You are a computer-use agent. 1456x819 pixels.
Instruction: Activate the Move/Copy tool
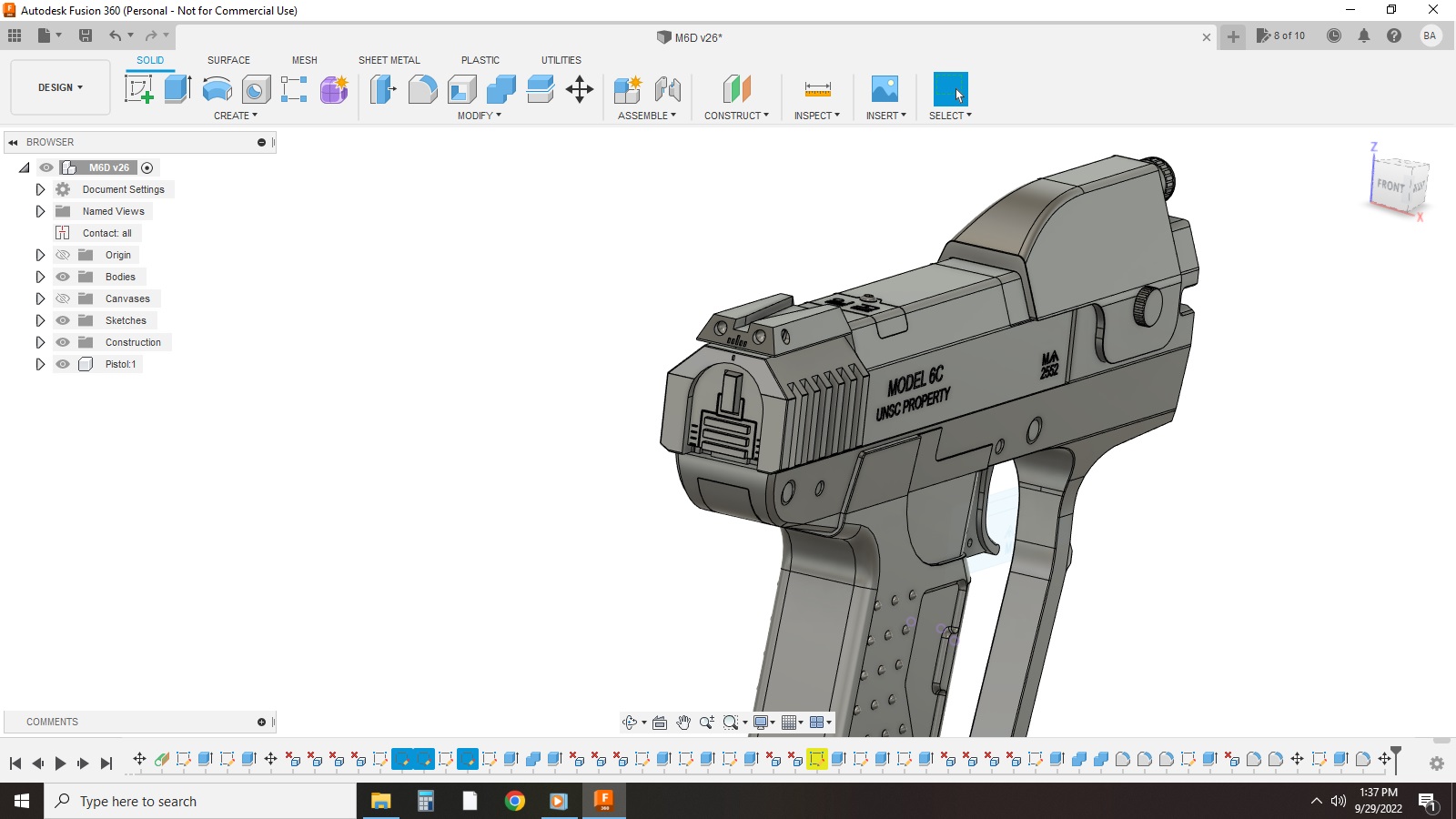(580, 89)
